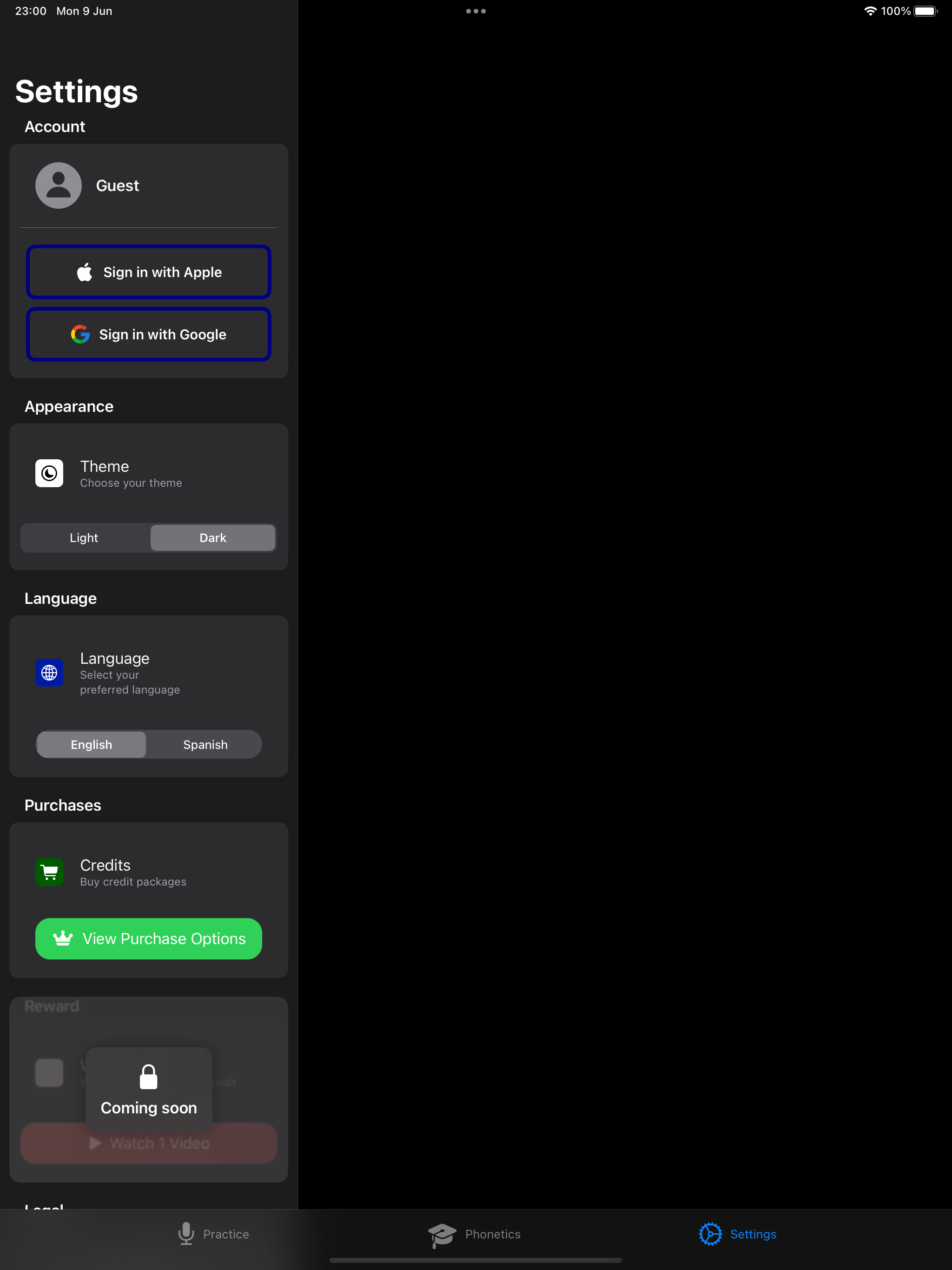The image size is (952, 1270).
Task: Select the Dark theme option
Action: (x=213, y=537)
